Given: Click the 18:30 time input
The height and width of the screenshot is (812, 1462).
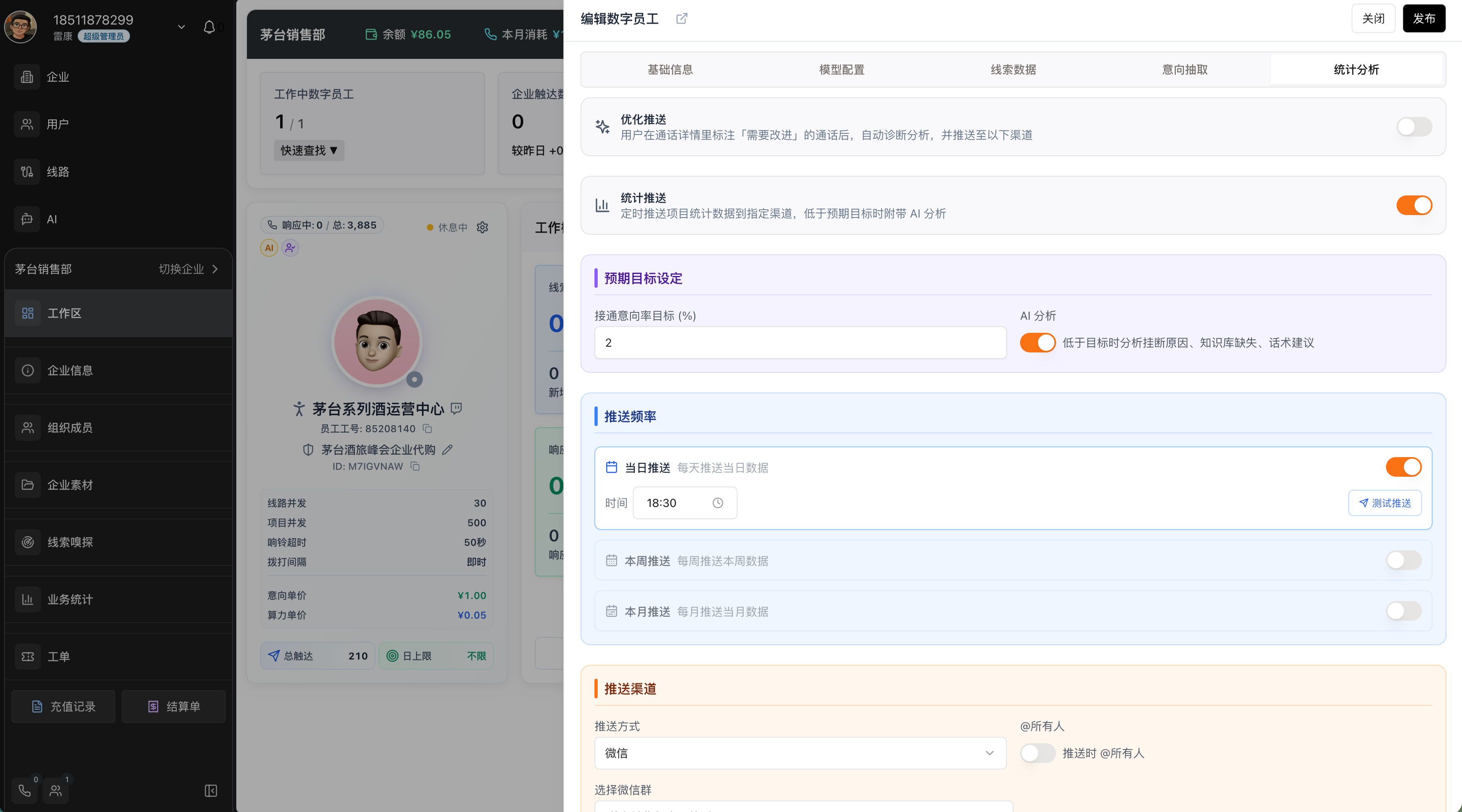Looking at the screenshot, I should 684,503.
